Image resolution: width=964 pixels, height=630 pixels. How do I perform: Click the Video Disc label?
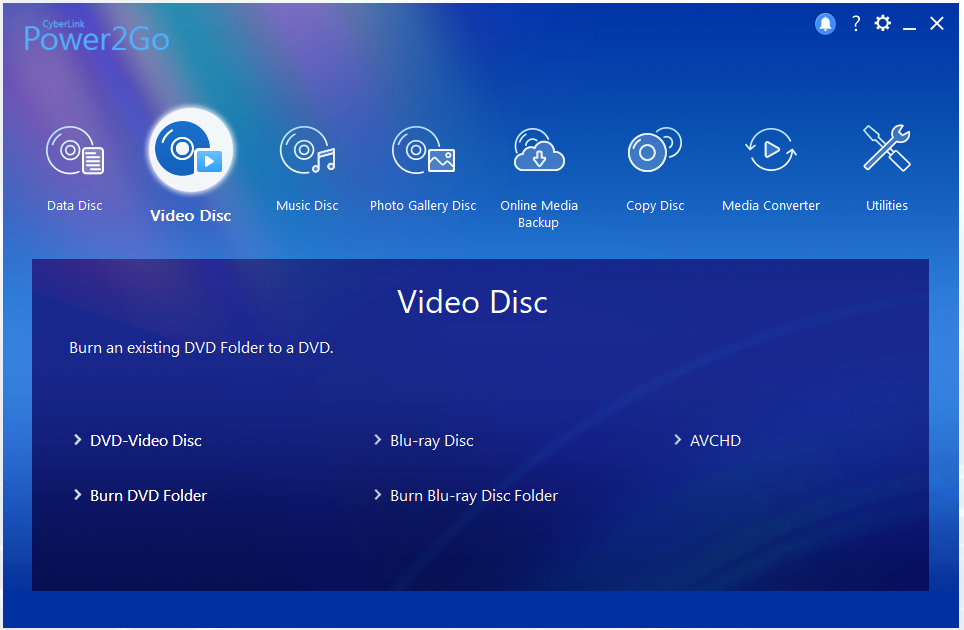[x=191, y=216]
